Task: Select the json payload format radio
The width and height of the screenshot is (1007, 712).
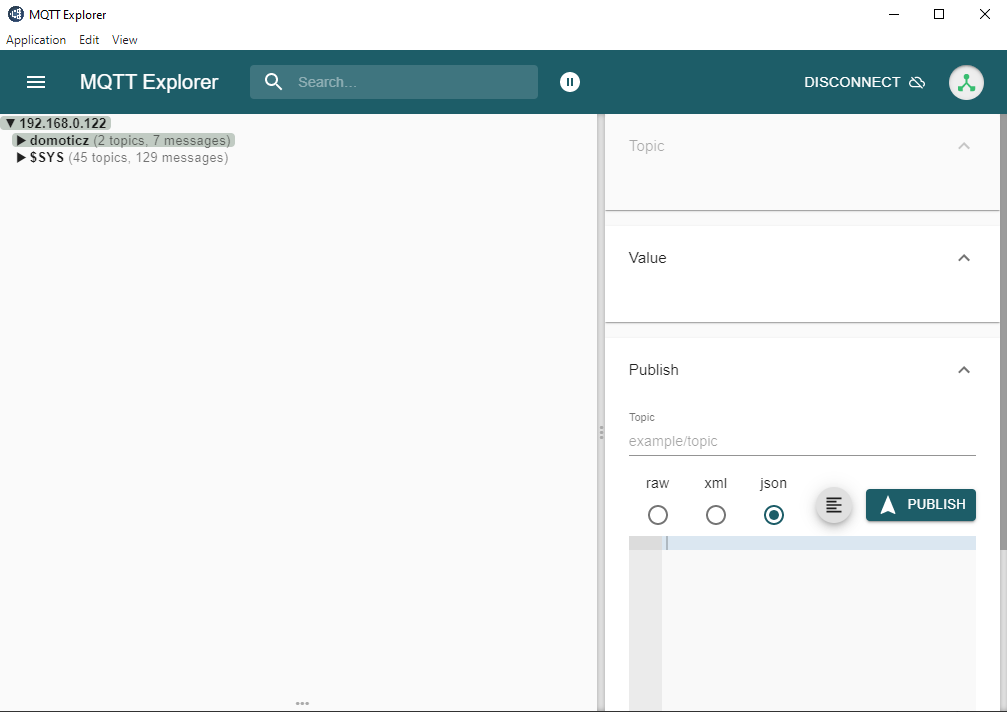Action: click(773, 515)
